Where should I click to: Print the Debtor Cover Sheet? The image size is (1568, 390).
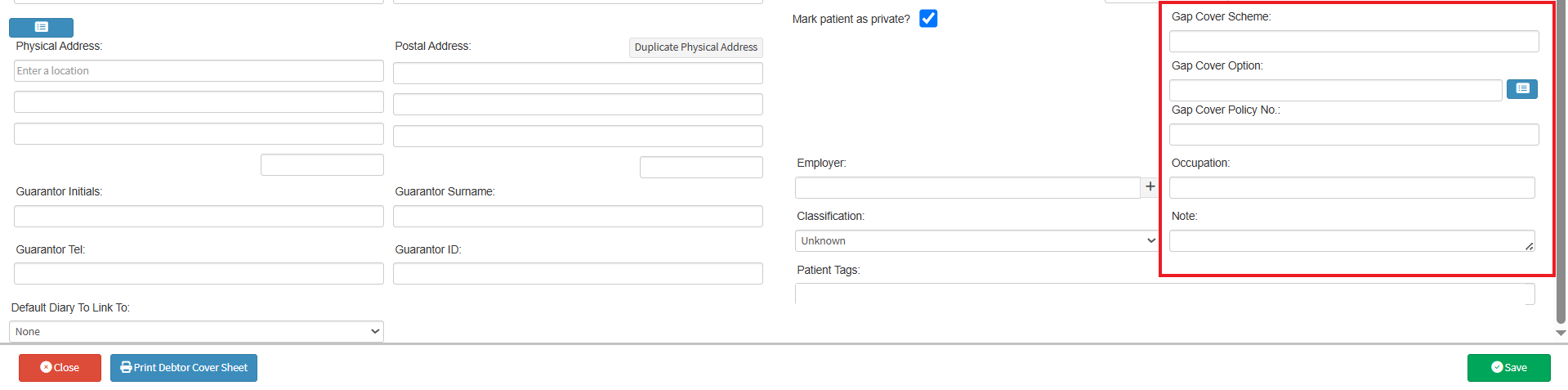point(184,368)
